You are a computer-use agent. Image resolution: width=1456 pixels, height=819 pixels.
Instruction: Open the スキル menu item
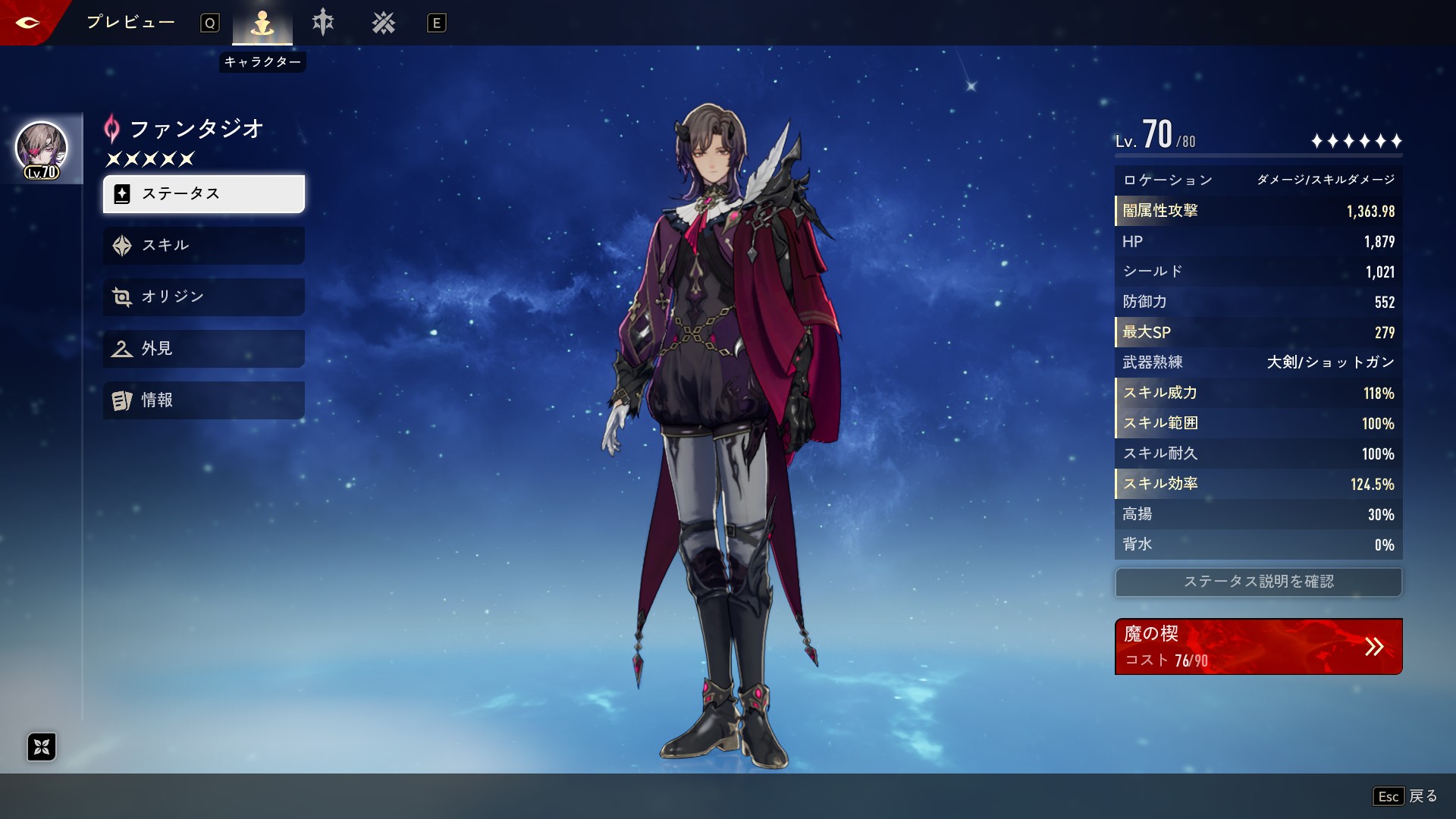click(x=203, y=246)
